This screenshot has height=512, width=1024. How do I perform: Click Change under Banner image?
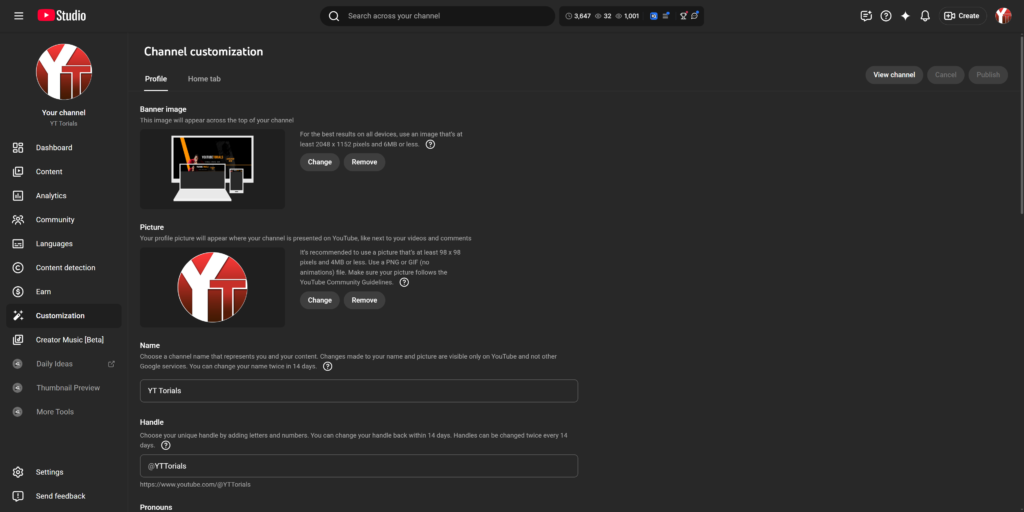[x=319, y=162]
